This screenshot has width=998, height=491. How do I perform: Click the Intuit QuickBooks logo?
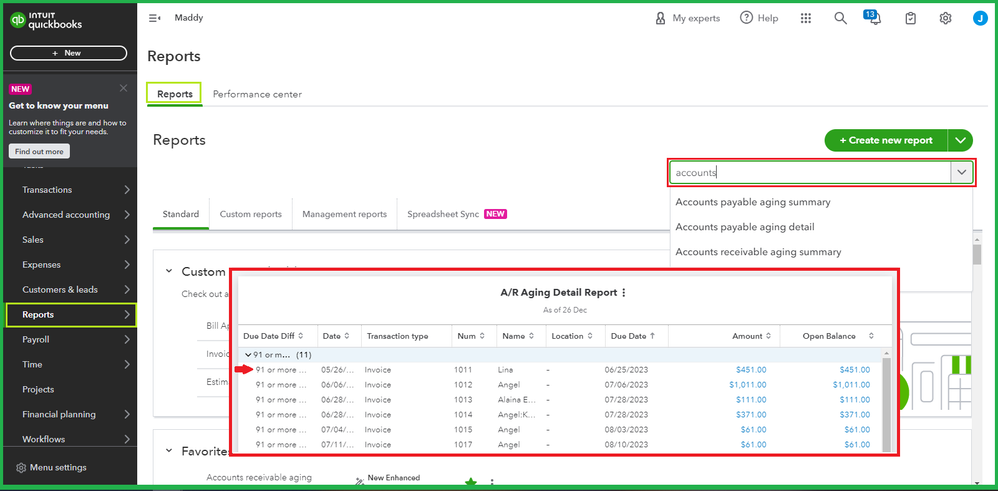tap(46, 21)
